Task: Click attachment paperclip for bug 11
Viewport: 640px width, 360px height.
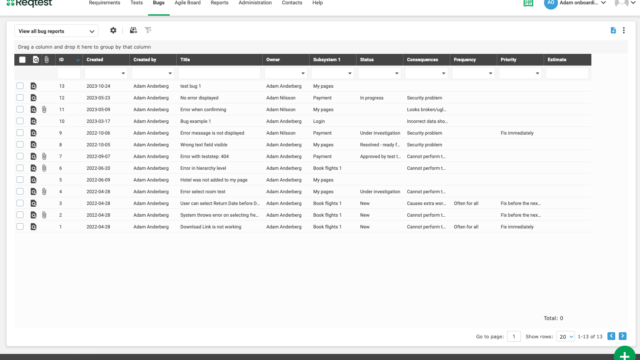Action: 44,109
